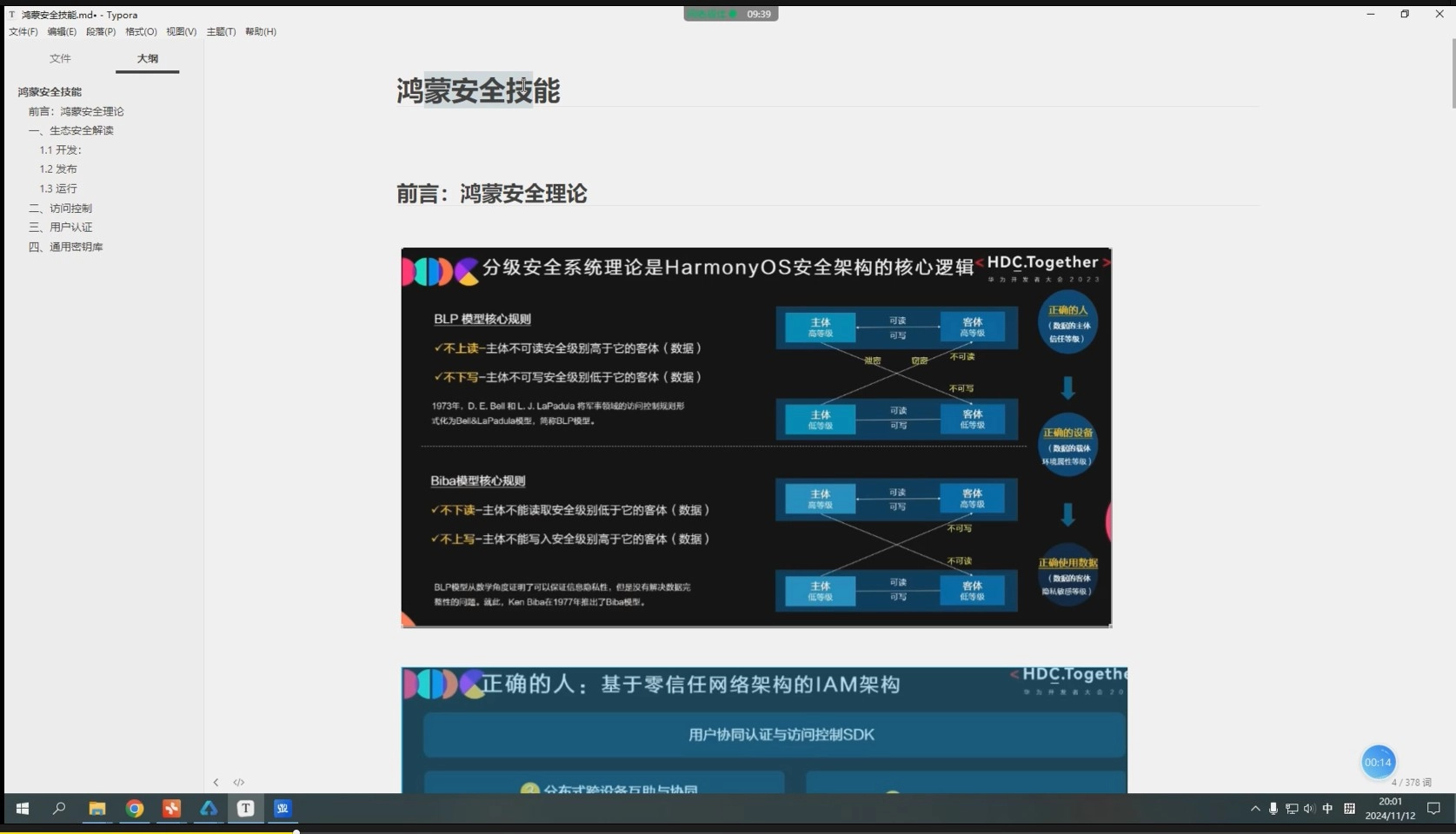1456x834 pixels.
Task: Expand hidden tray icons with the chevron
Action: pyautogui.click(x=1254, y=809)
